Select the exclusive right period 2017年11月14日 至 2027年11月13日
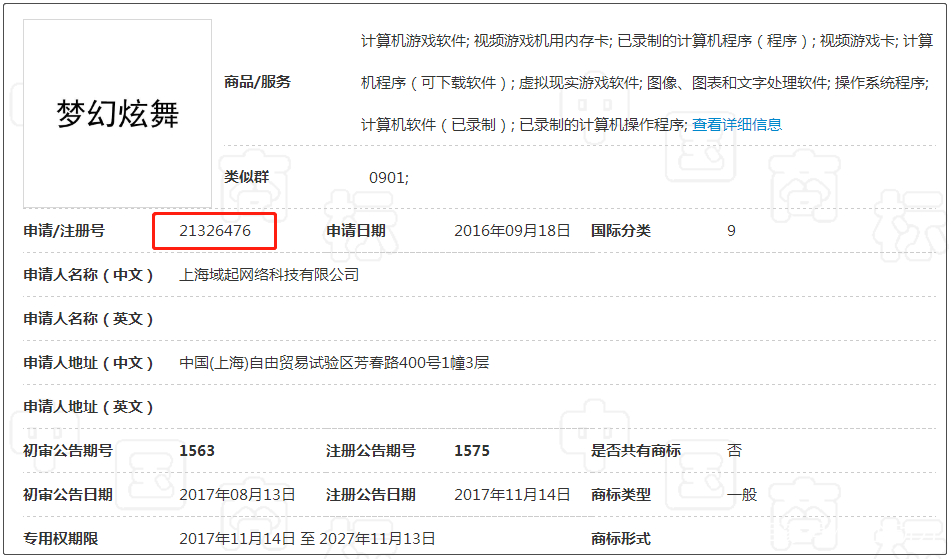Image resolution: width=951 pixels, height=559 pixels. (307, 538)
